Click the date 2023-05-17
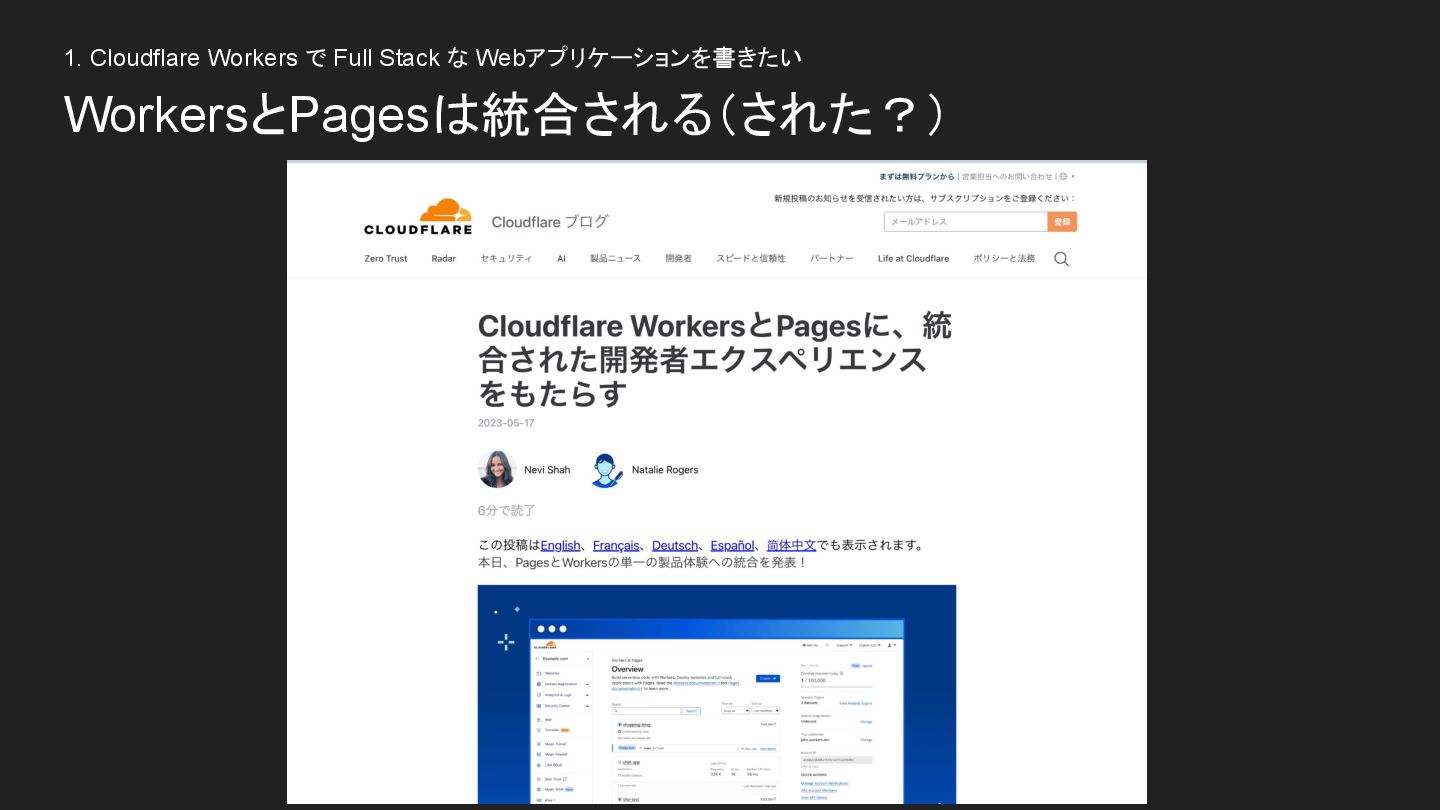The height and width of the screenshot is (810, 1440). pos(506,423)
